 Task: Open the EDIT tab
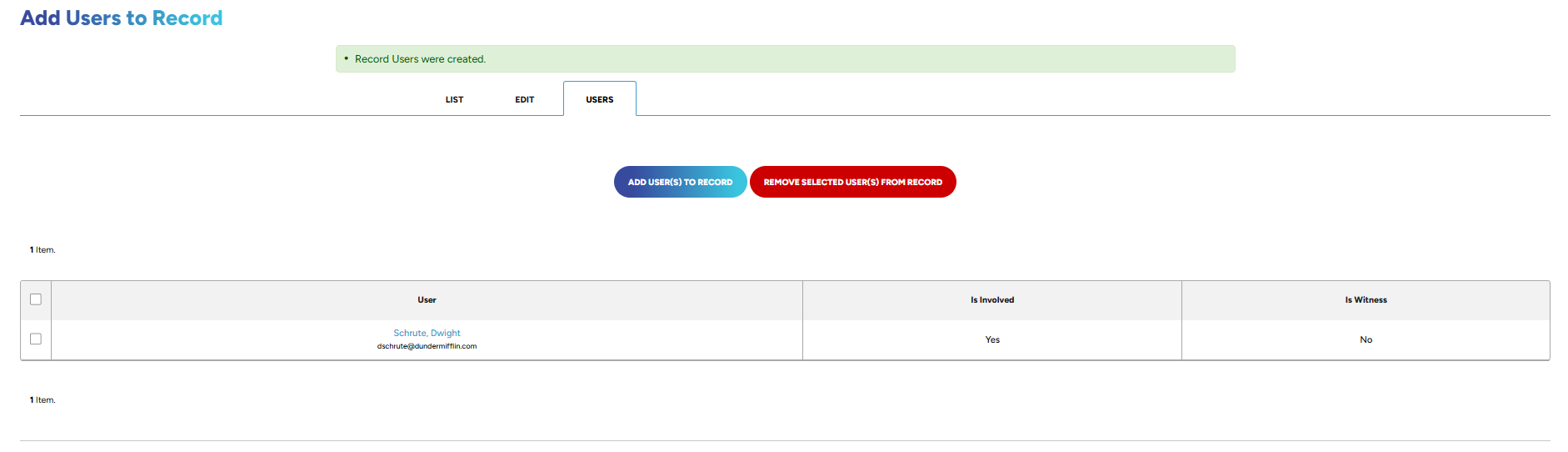pos(524,99)
